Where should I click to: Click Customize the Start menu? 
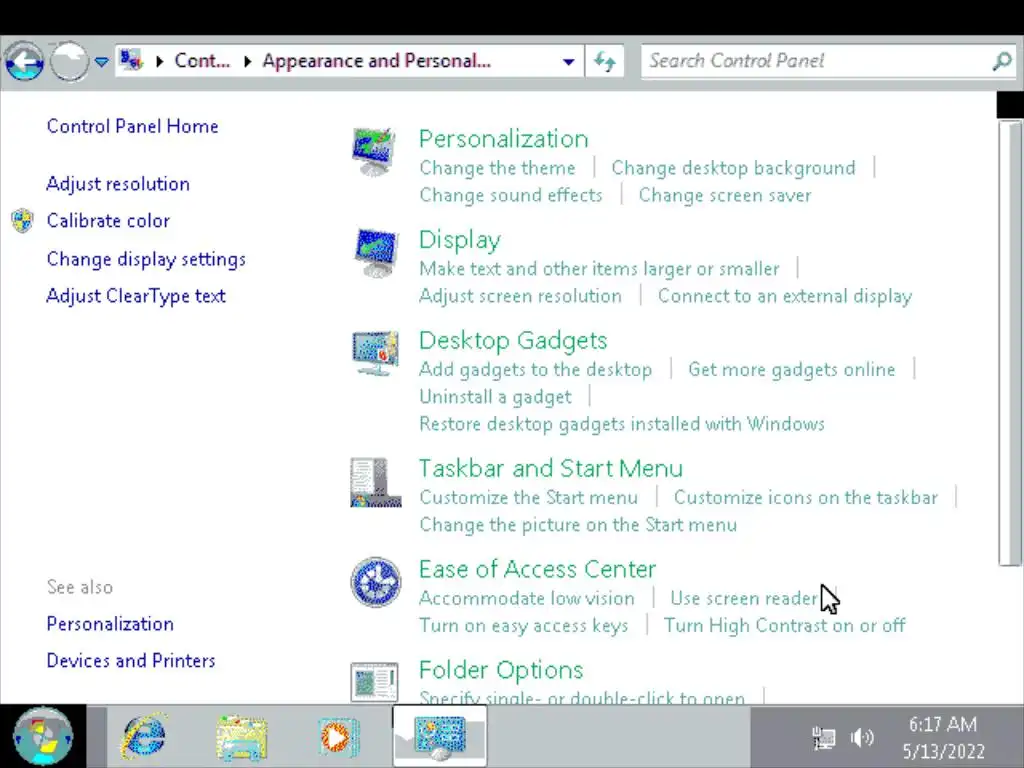[x=528, y=498]
